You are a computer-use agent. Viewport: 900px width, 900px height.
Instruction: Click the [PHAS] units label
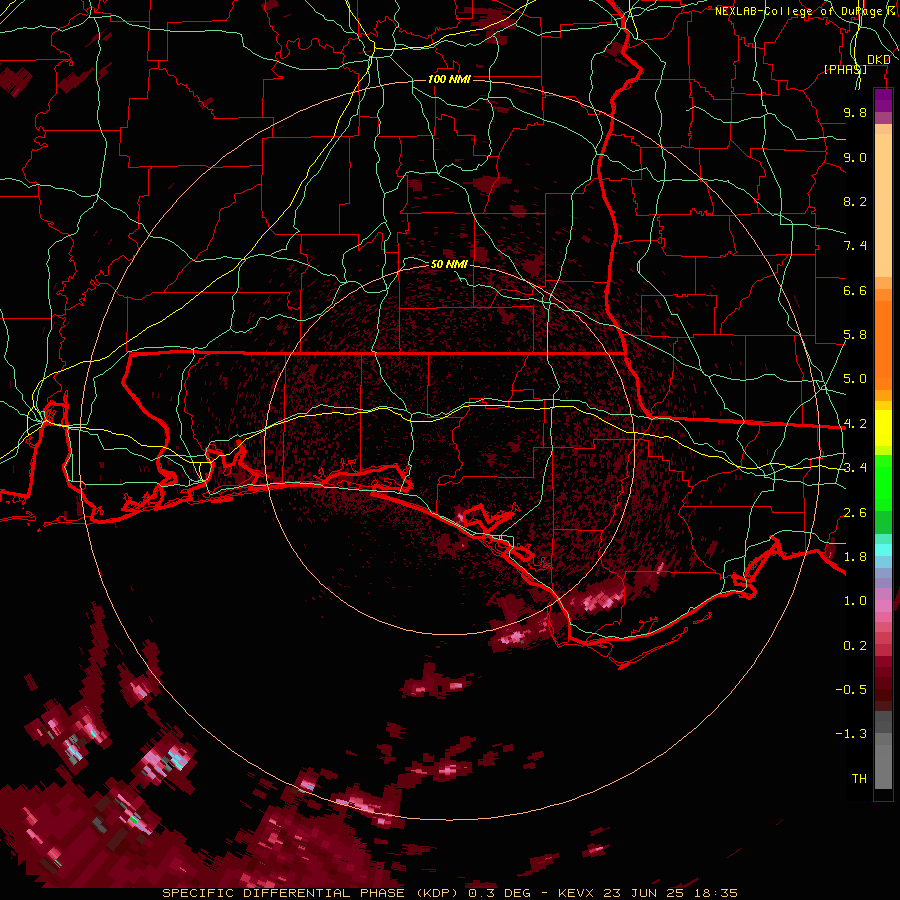[x=845, y=69]
